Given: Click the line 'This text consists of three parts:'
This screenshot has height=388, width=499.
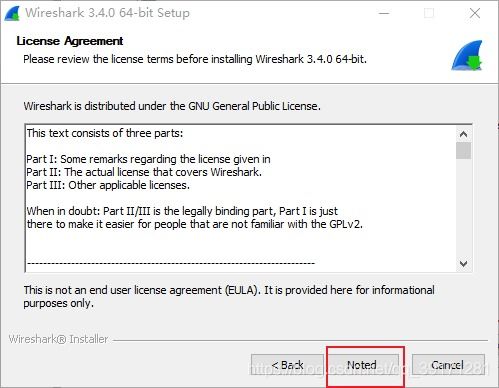Looking at the screenshot, I should coord(105,133).
